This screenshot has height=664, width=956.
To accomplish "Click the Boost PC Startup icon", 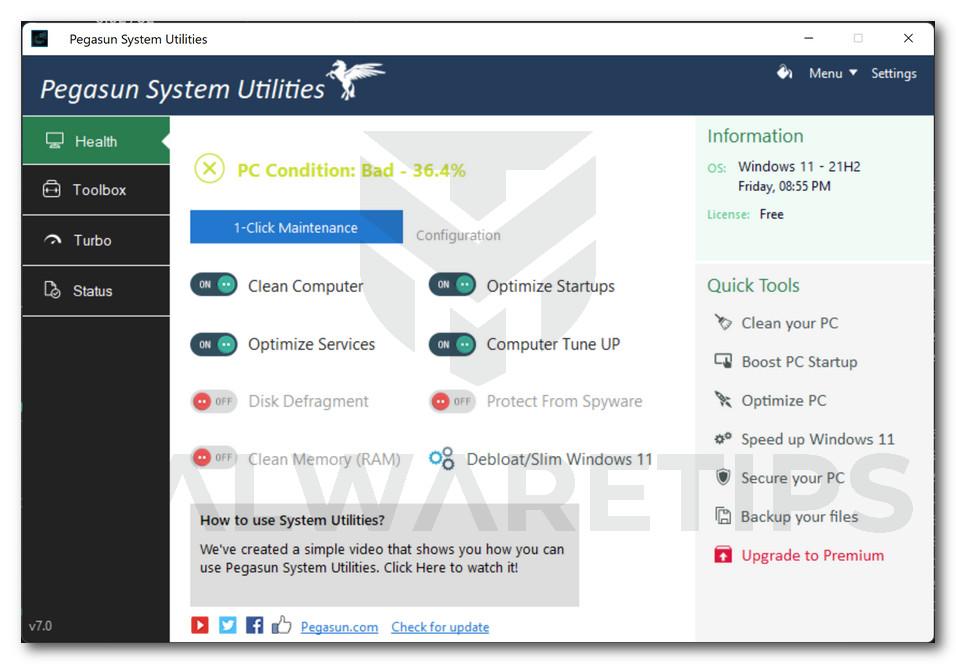I will [723, 361].
